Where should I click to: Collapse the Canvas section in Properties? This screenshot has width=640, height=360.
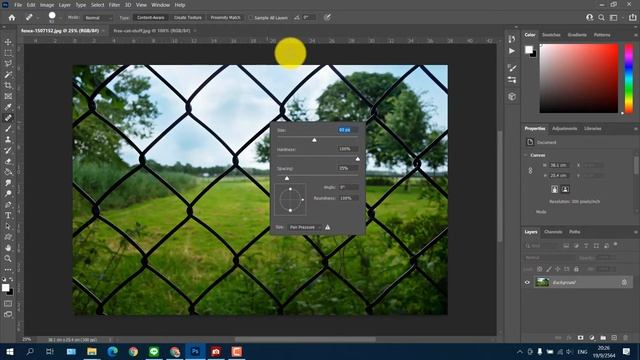[x=526, y=156]
